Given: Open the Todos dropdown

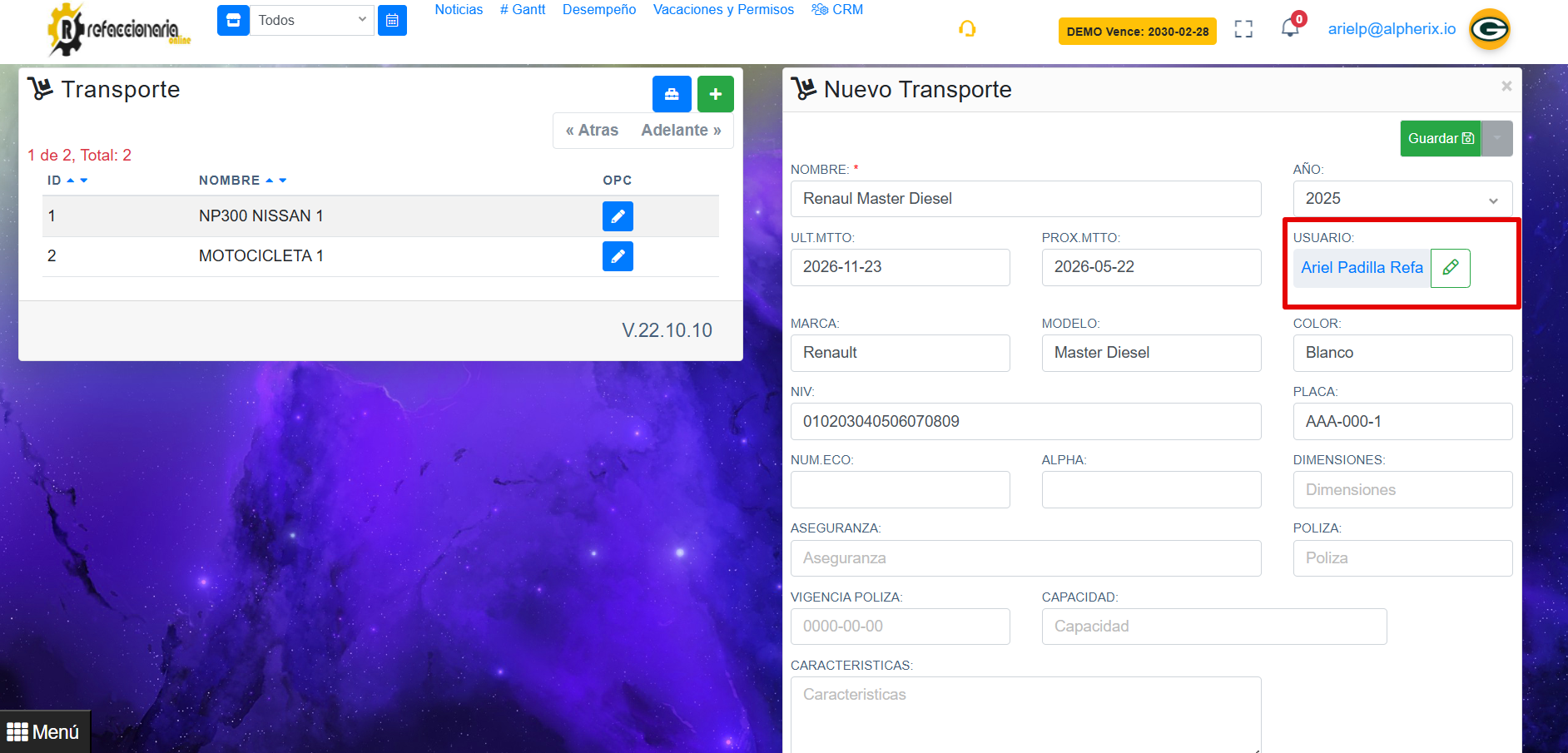Looking at the screenshot, I should pos(311,20).
